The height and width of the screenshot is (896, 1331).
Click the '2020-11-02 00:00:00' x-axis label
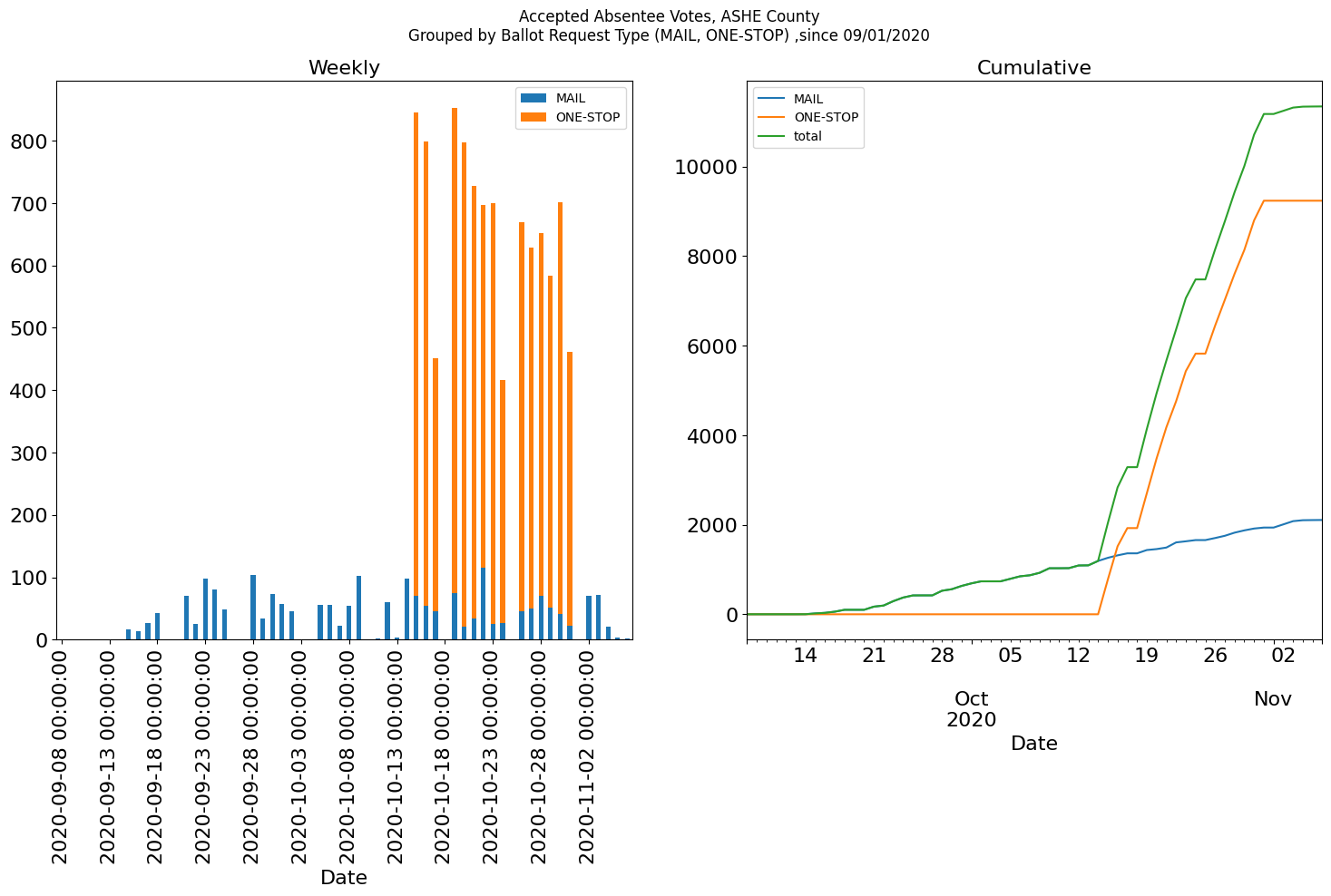pos(589,755)
